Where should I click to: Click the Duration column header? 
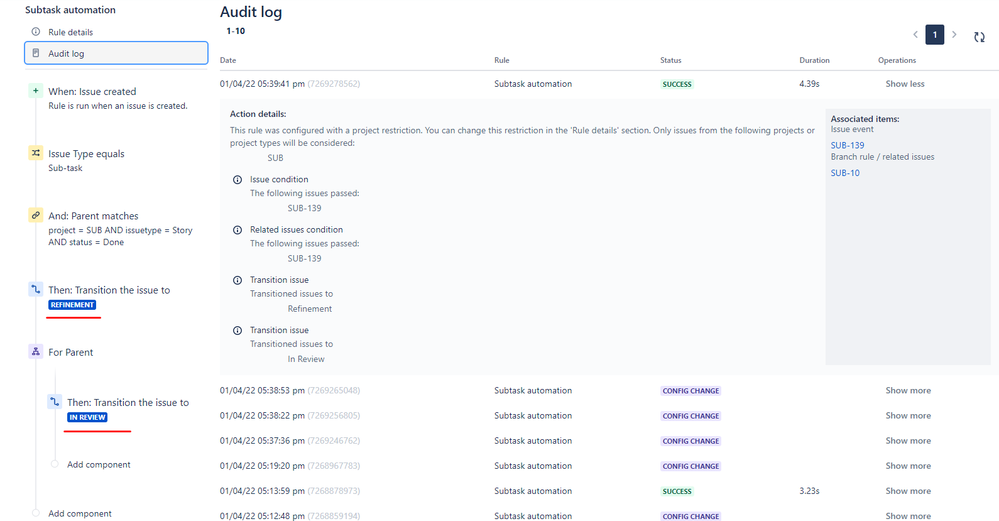pos(814,60)
